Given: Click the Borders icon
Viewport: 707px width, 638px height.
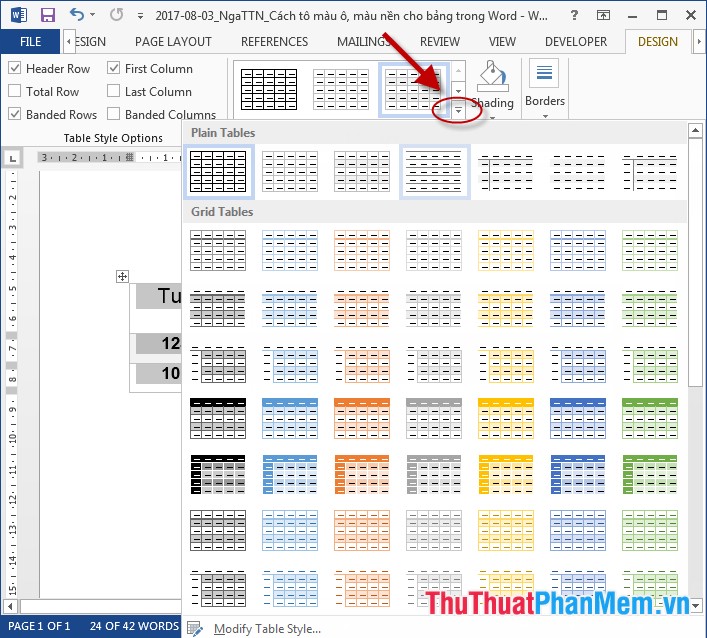Looking at the screenshot, I should 544,73.
